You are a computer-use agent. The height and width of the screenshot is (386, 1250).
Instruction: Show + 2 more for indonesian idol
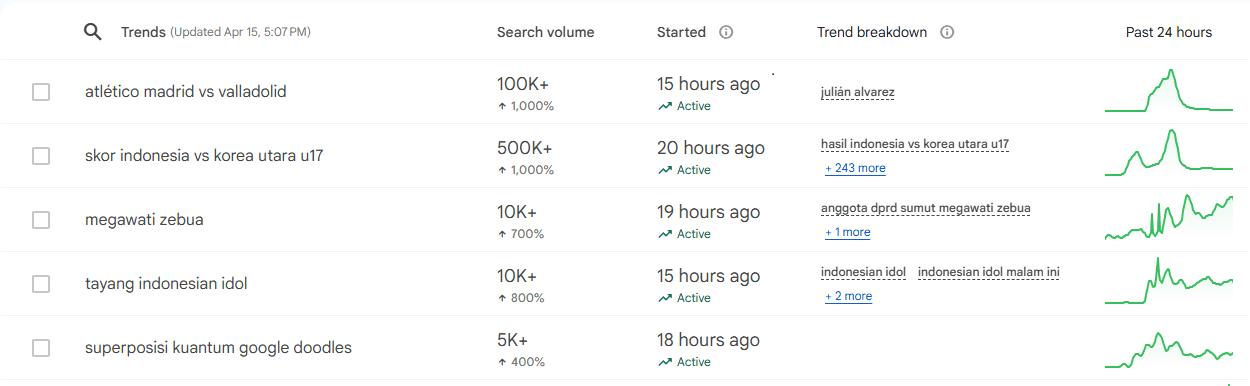click(x=848, y=296)
